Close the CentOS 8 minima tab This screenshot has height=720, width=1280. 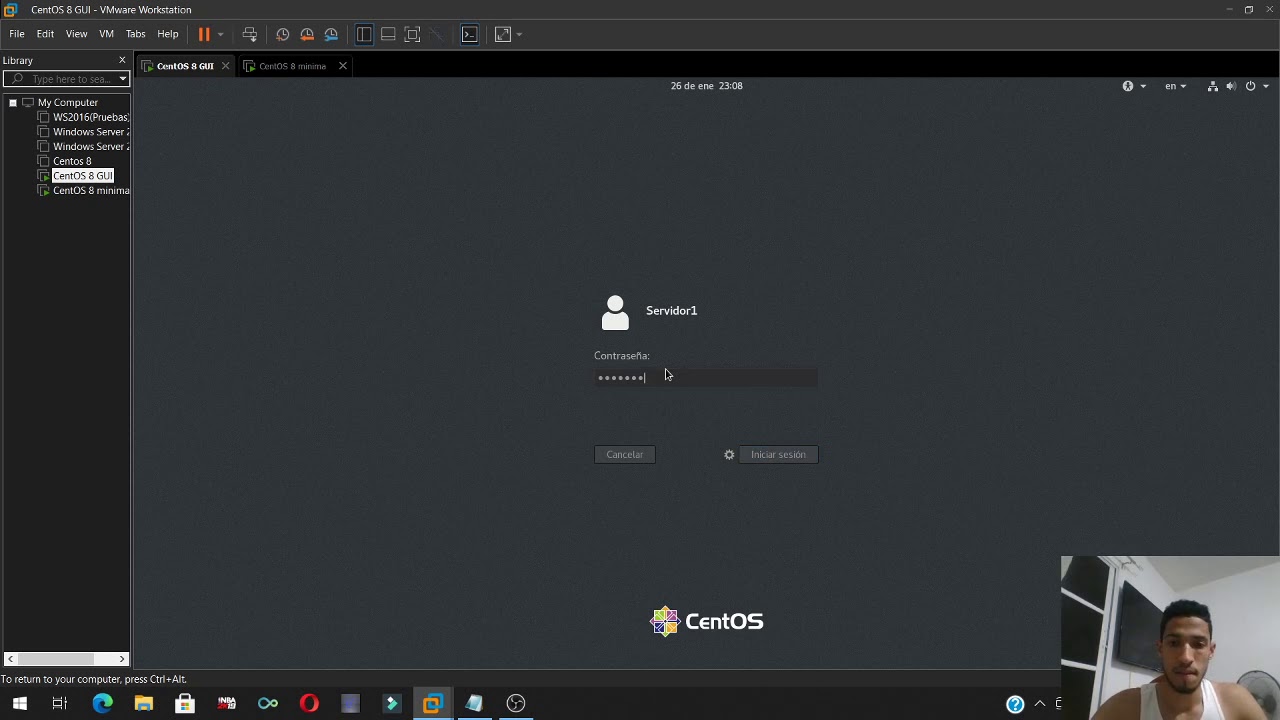coord(342,66)
